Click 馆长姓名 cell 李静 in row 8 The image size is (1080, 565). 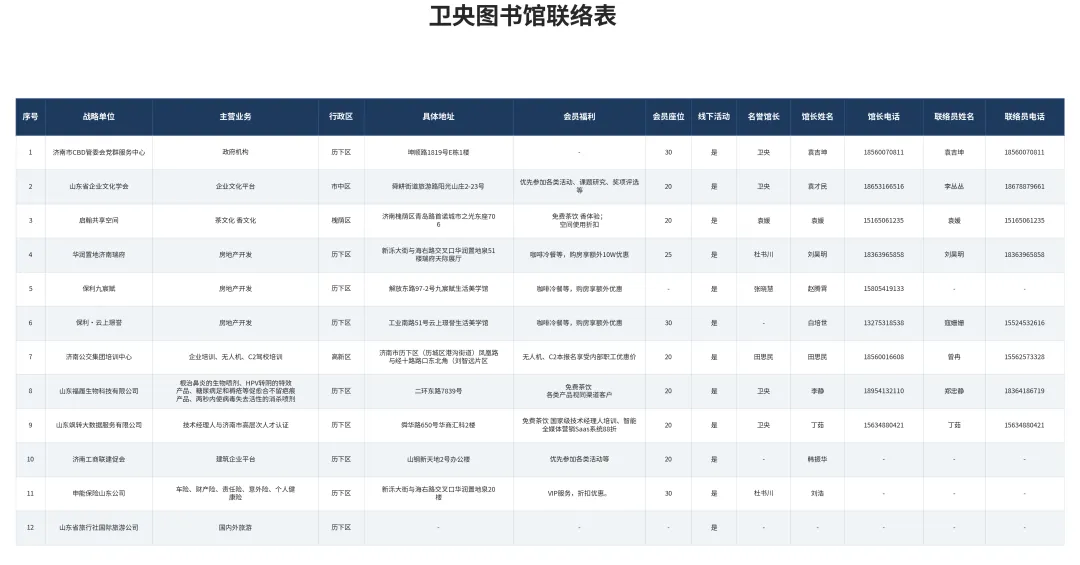click(817, 391)
